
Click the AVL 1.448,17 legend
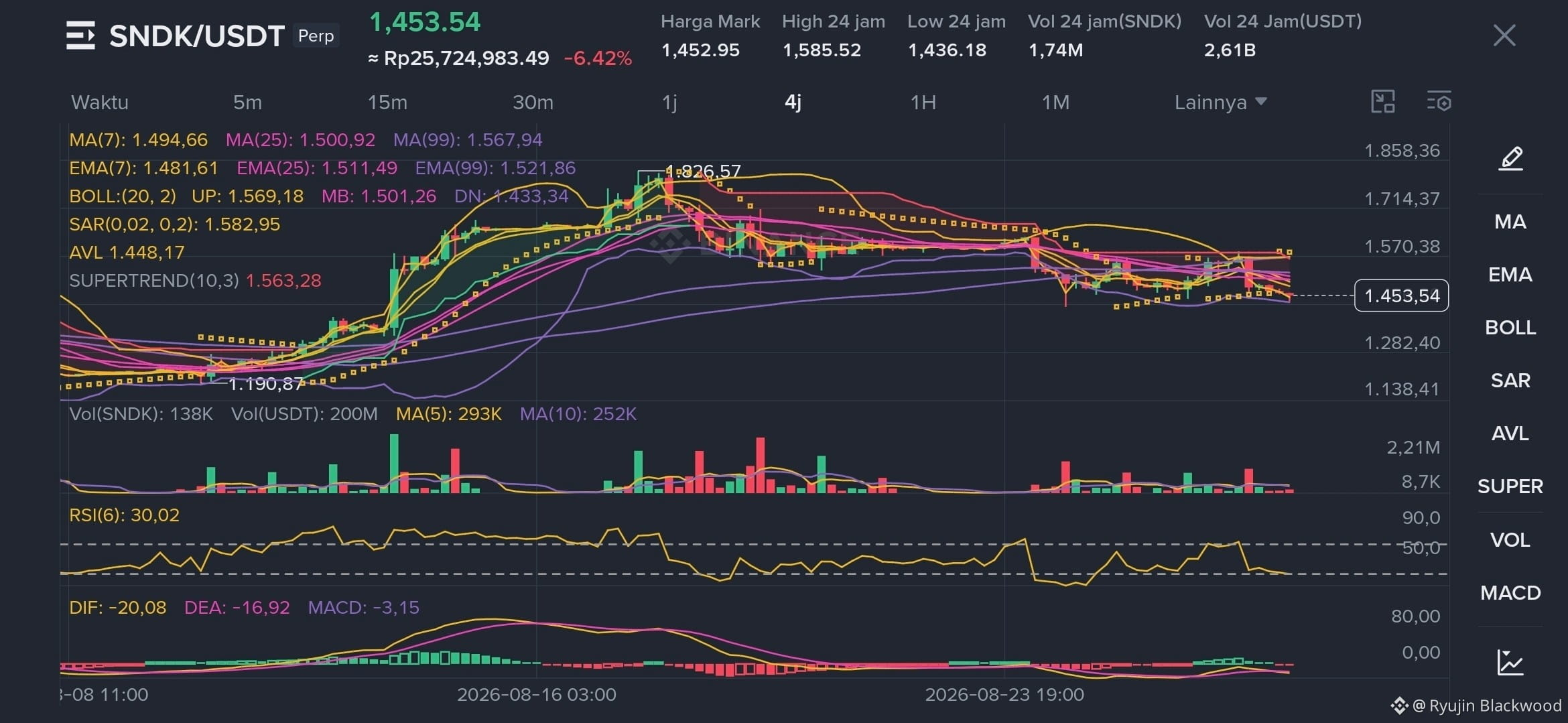(127, 253)
